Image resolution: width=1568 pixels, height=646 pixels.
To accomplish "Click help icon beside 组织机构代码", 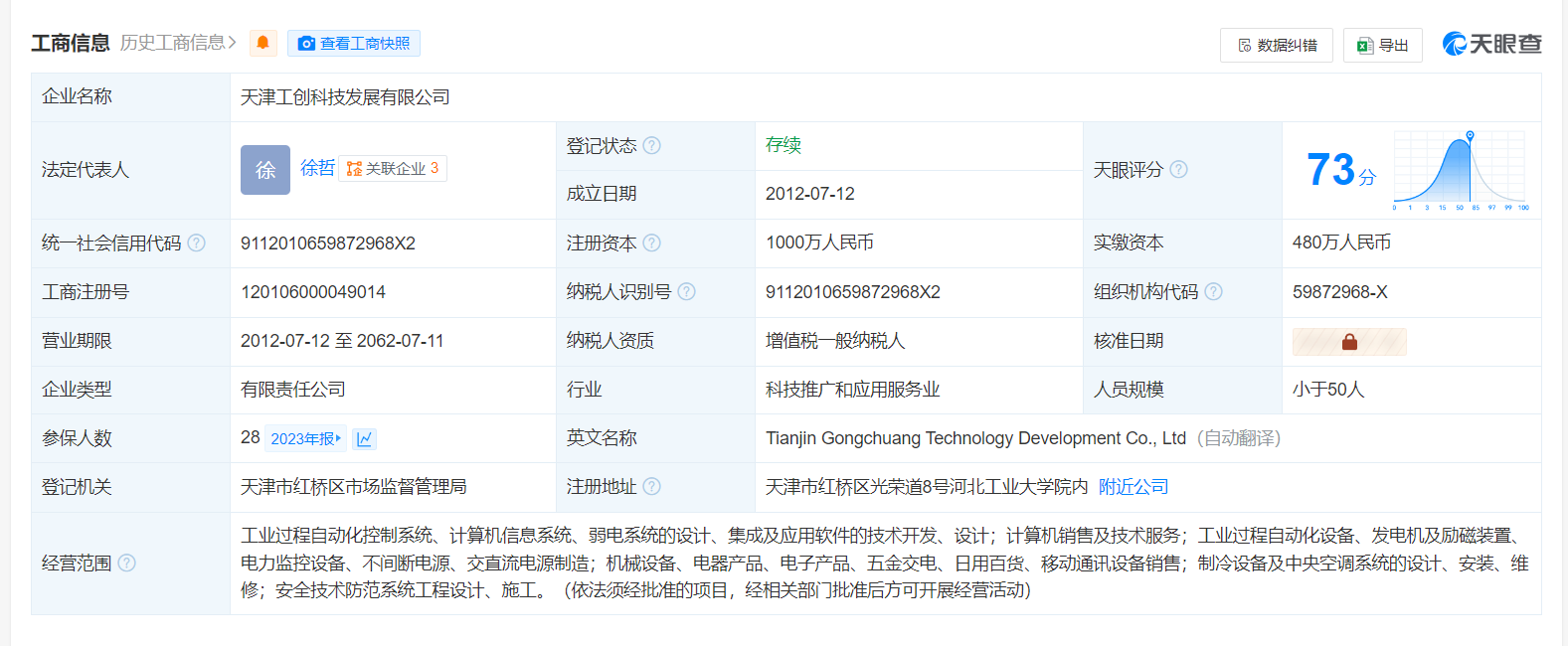I will [1213, 291].
